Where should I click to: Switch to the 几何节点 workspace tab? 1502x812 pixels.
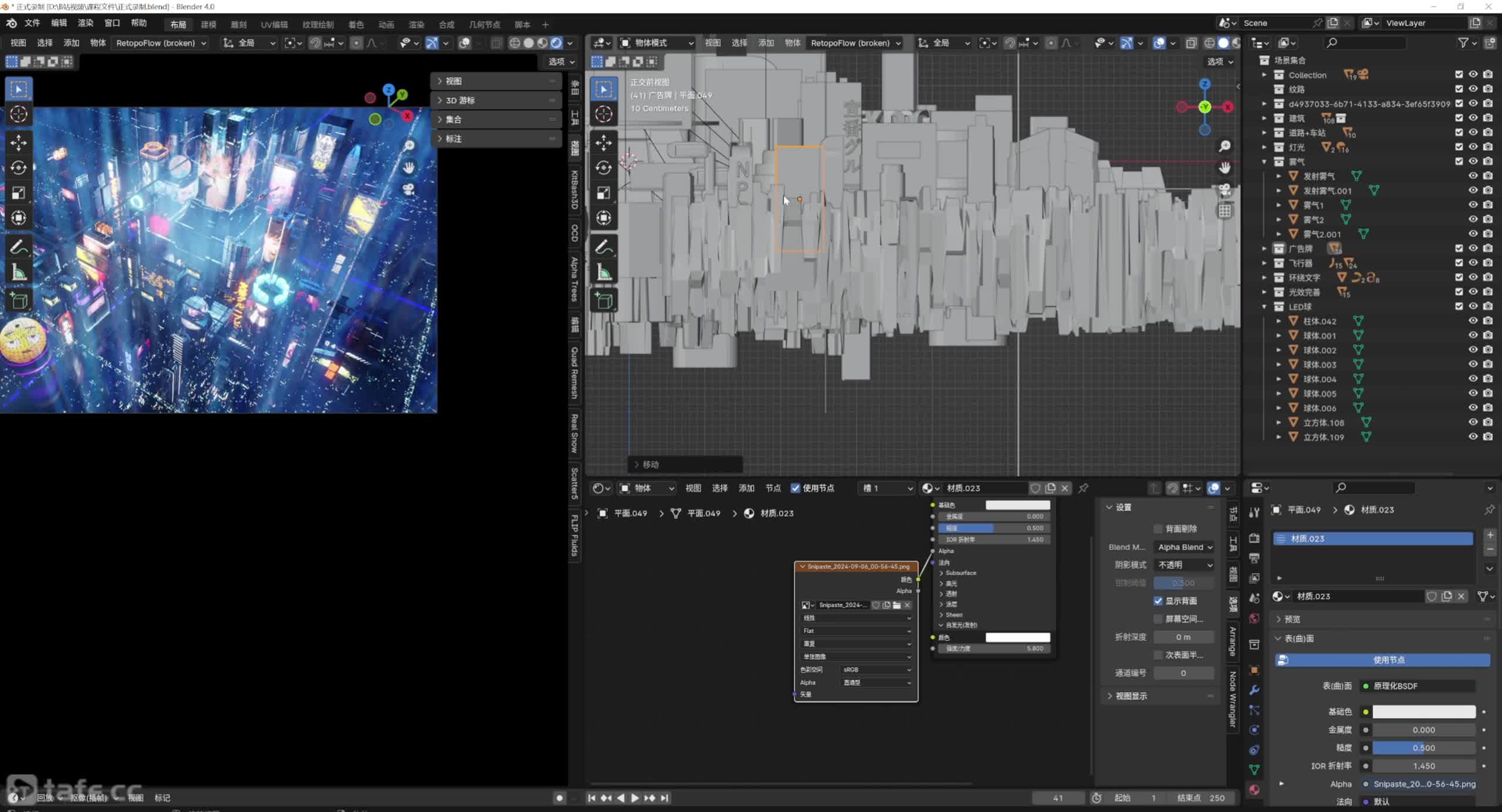coord(485,25)
